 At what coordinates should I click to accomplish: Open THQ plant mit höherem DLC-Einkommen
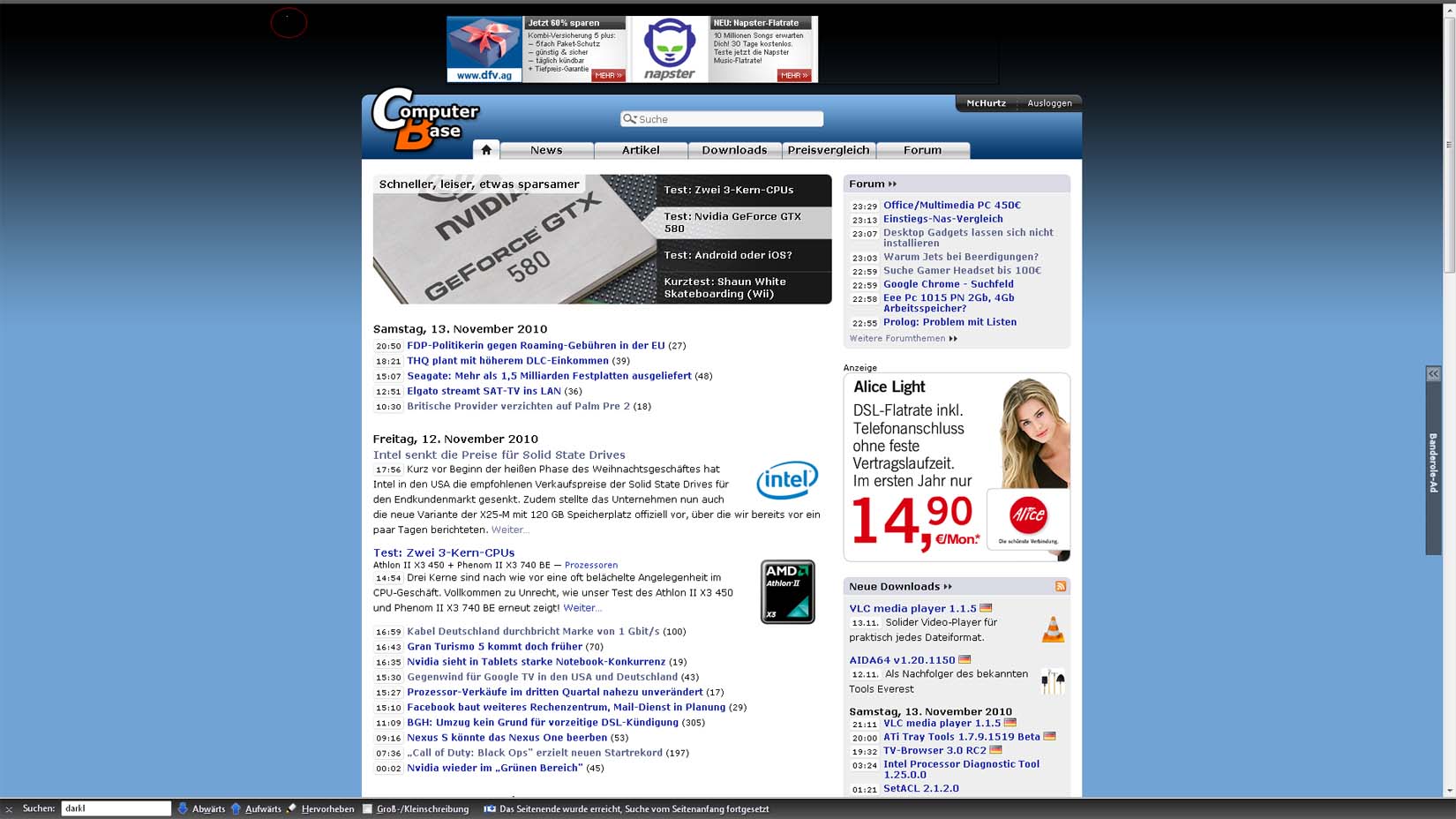point(507,360)
